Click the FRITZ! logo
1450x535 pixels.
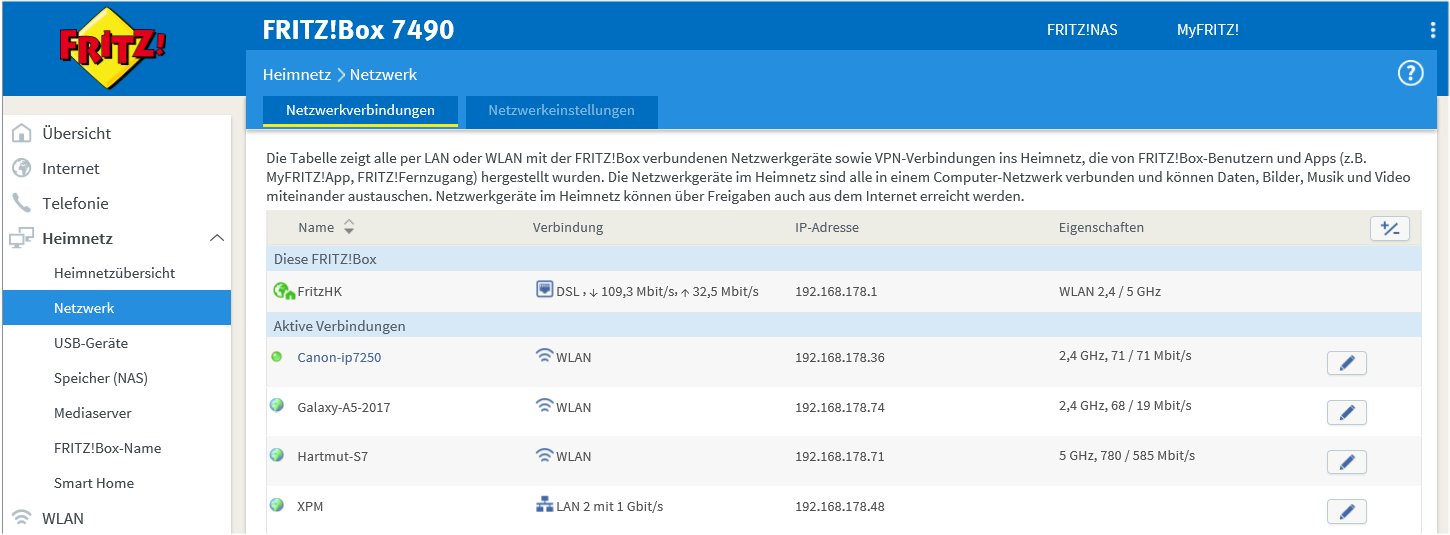112,46
